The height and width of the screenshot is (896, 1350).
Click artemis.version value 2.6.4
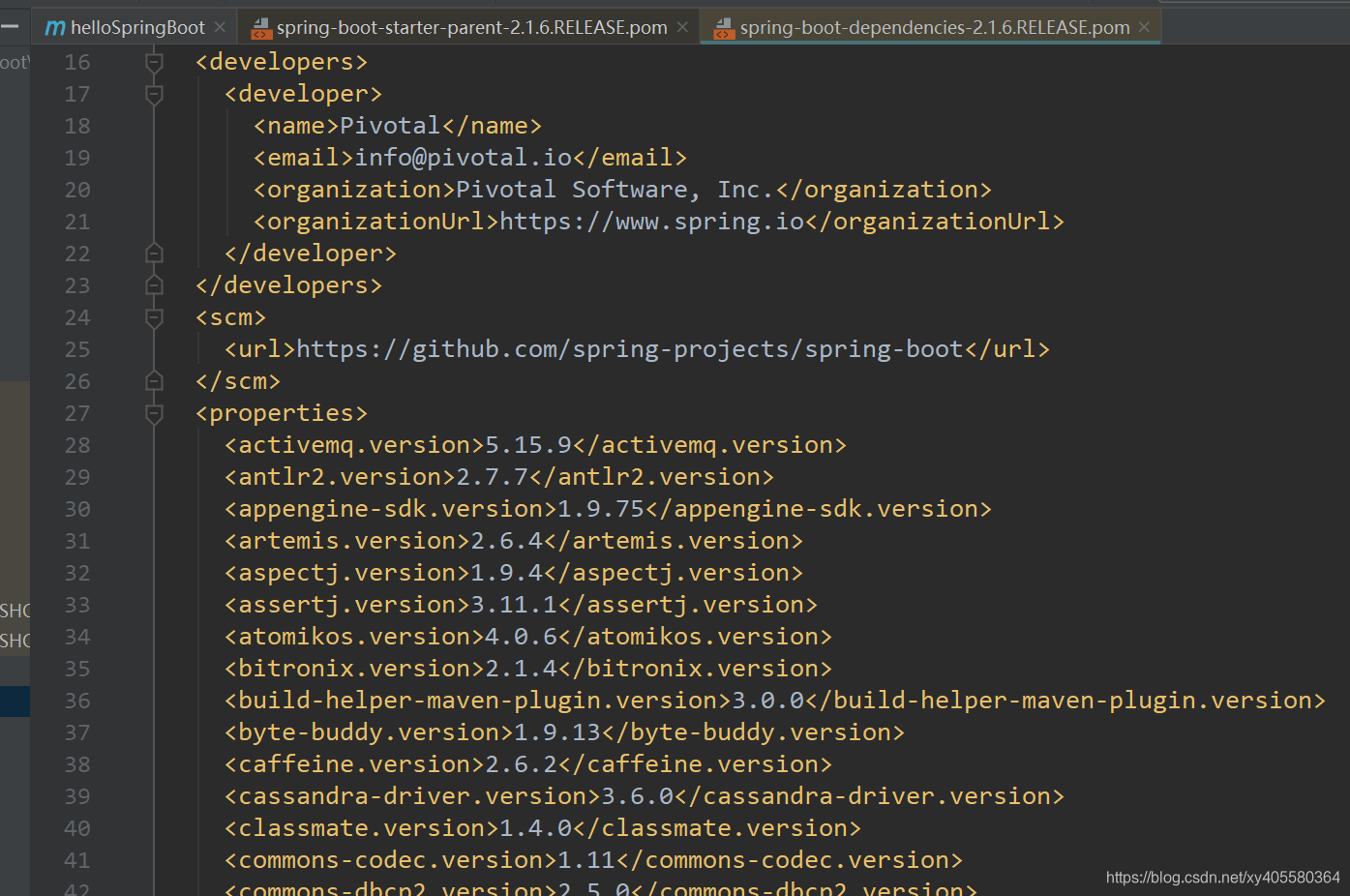pyautogui.click(x=506, y=541)
